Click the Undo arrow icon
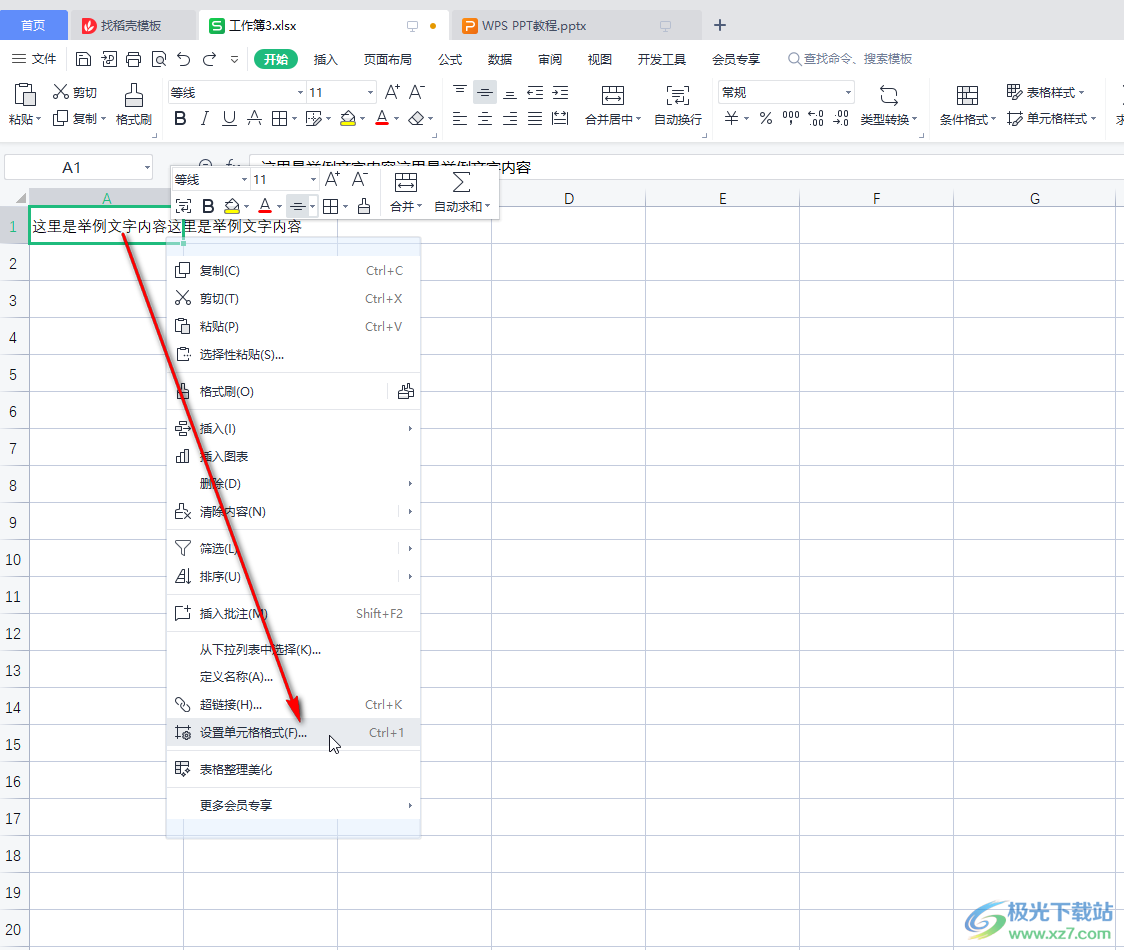This screenshot has width=1124, height=950. click(184, 60)
